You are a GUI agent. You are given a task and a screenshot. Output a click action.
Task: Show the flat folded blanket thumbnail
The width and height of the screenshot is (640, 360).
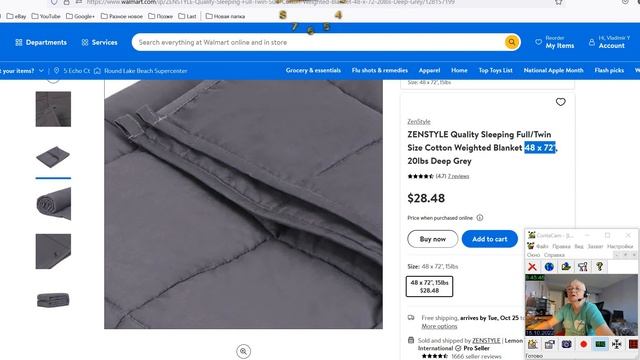pos(53,156)
